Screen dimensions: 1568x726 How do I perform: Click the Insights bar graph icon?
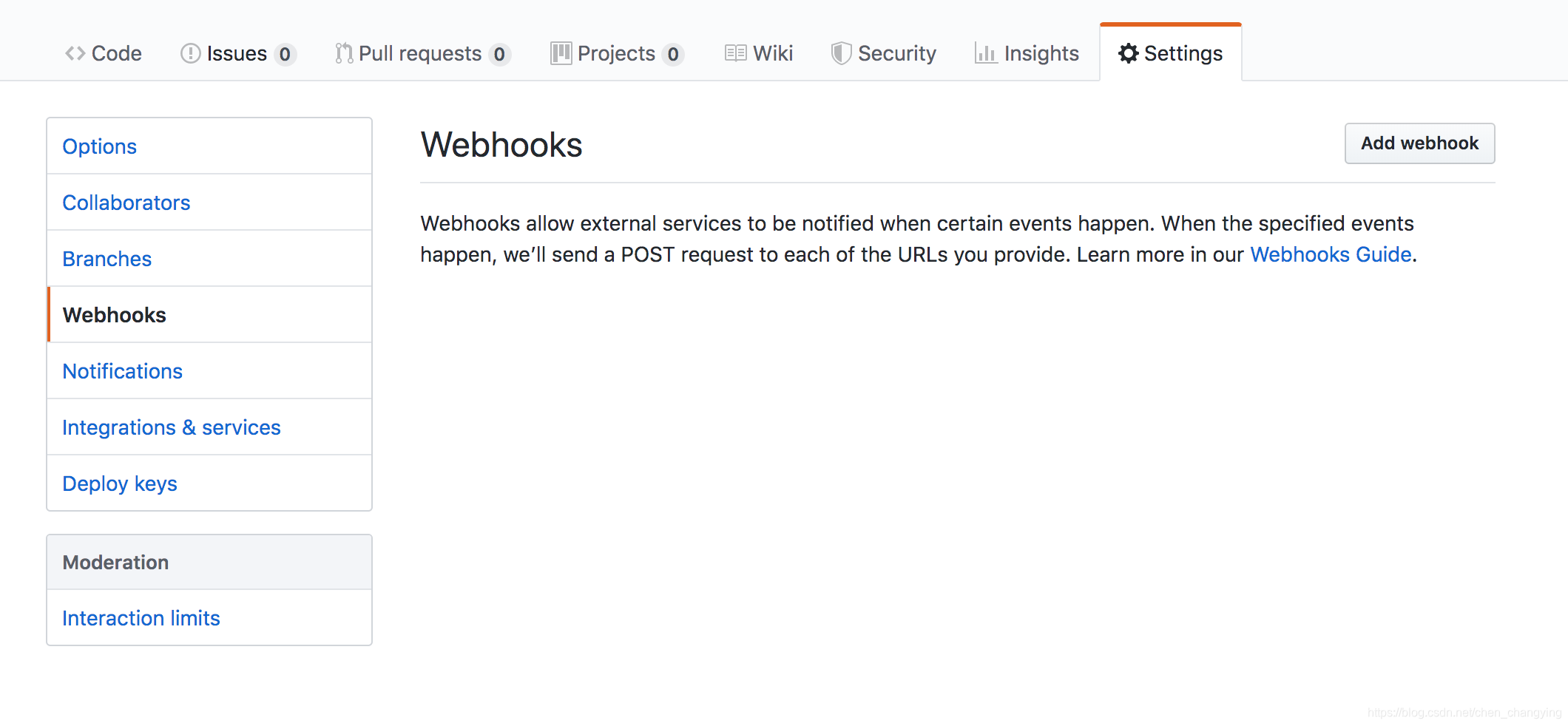(x=985, y=53)
